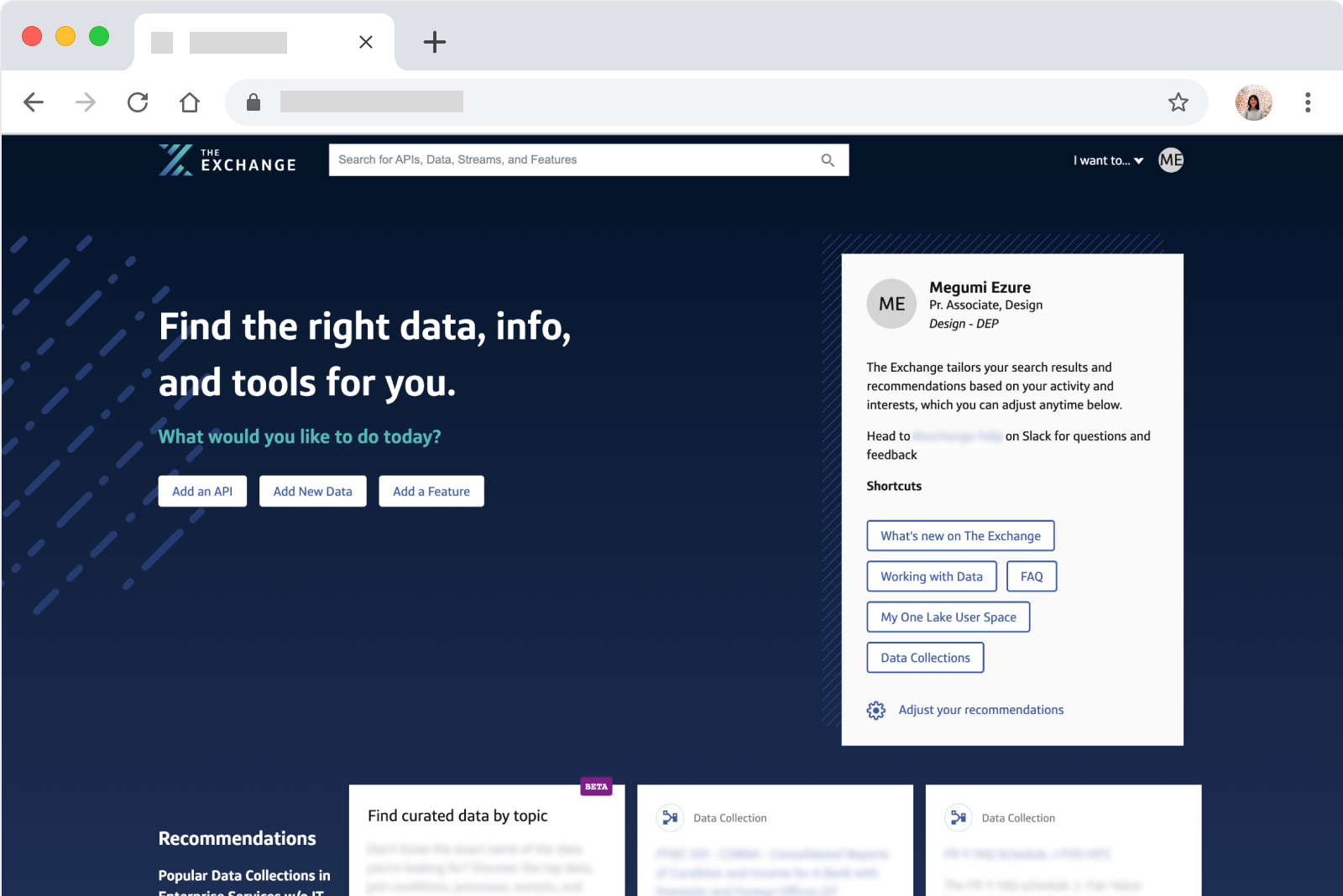Image resolution: width=1343 pixels, height=896 pixels.
Task: Reload the page with the refresh icon
Action: (x=138, y=102)
